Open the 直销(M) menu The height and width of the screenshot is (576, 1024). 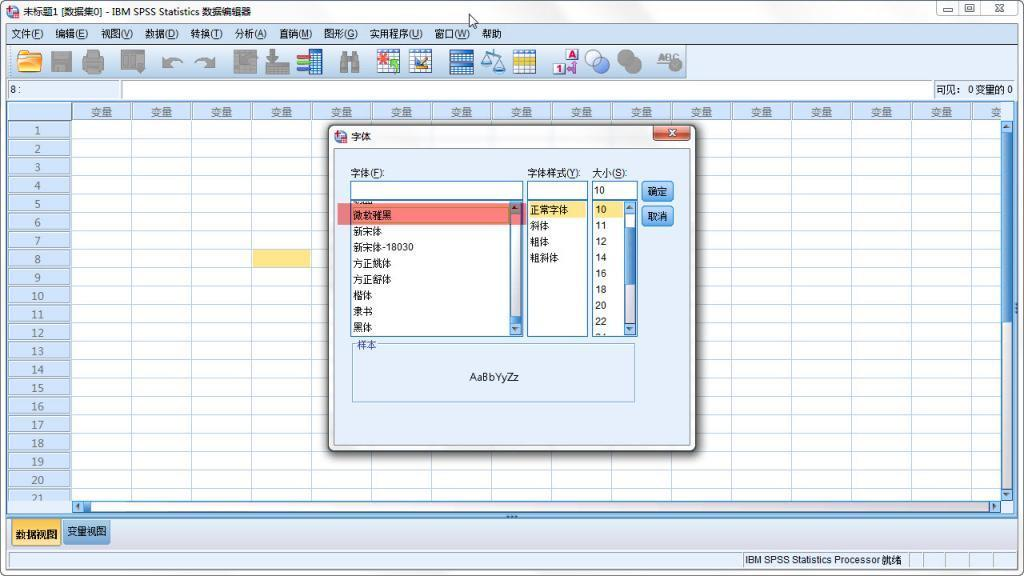point(295,34)
